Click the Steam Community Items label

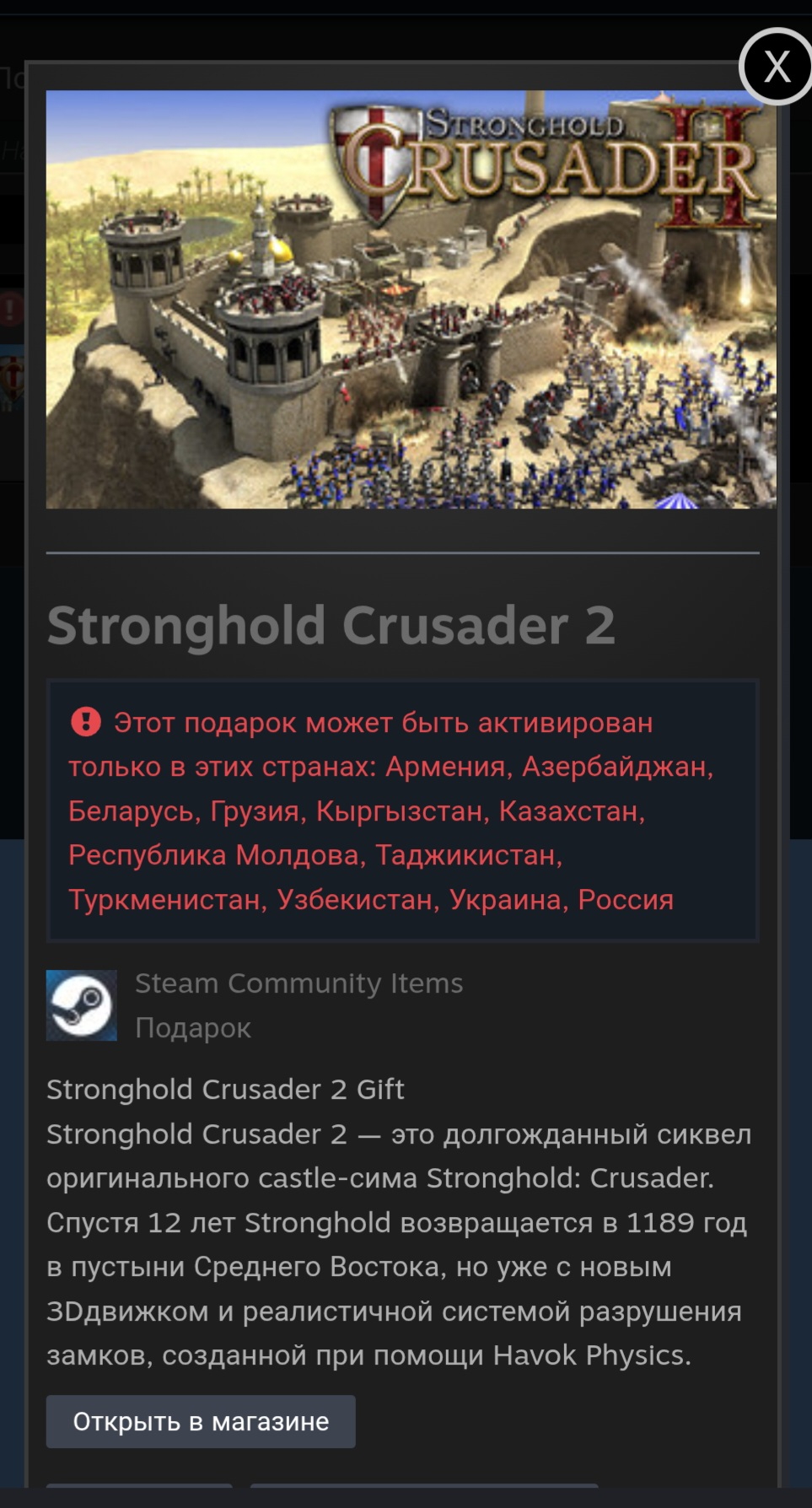(x=299, y=983)
